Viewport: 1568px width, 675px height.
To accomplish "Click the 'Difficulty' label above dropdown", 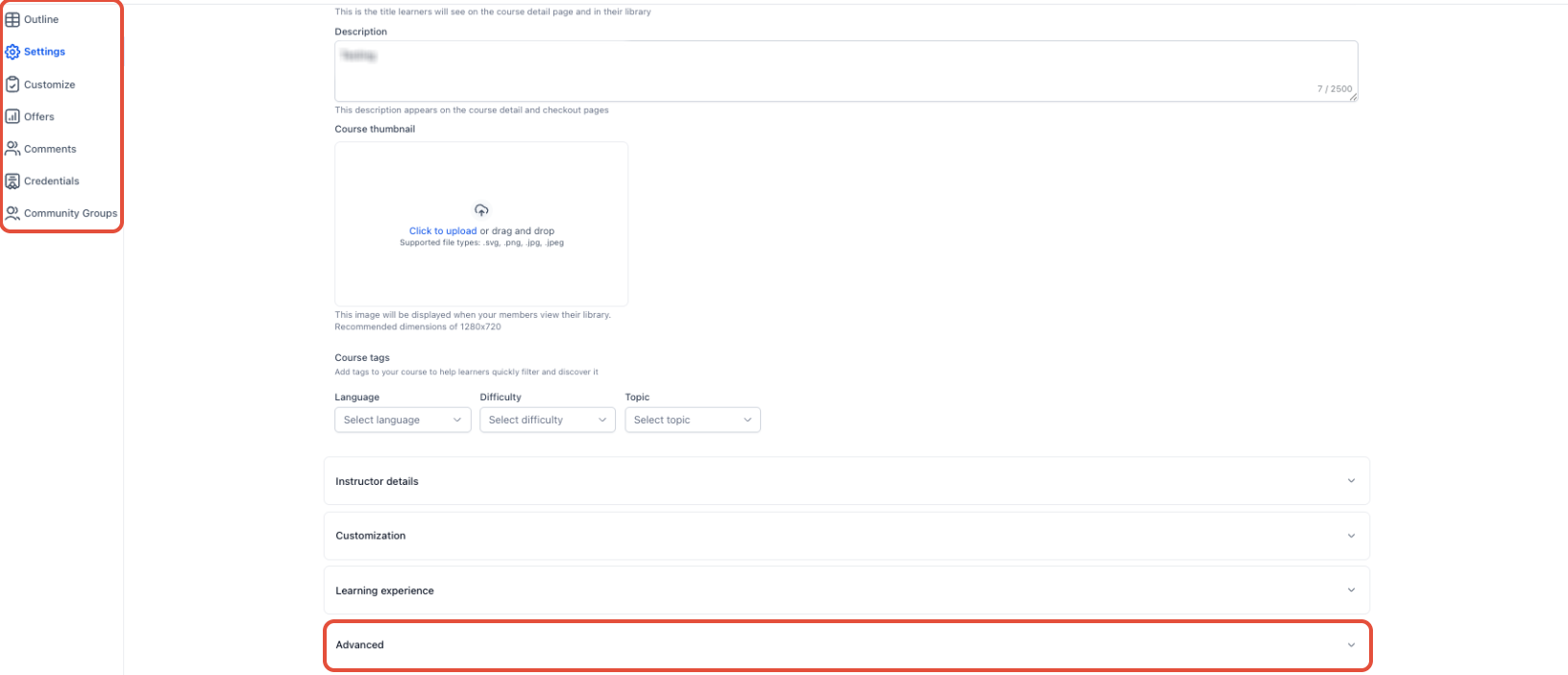I will coord(501,398).
